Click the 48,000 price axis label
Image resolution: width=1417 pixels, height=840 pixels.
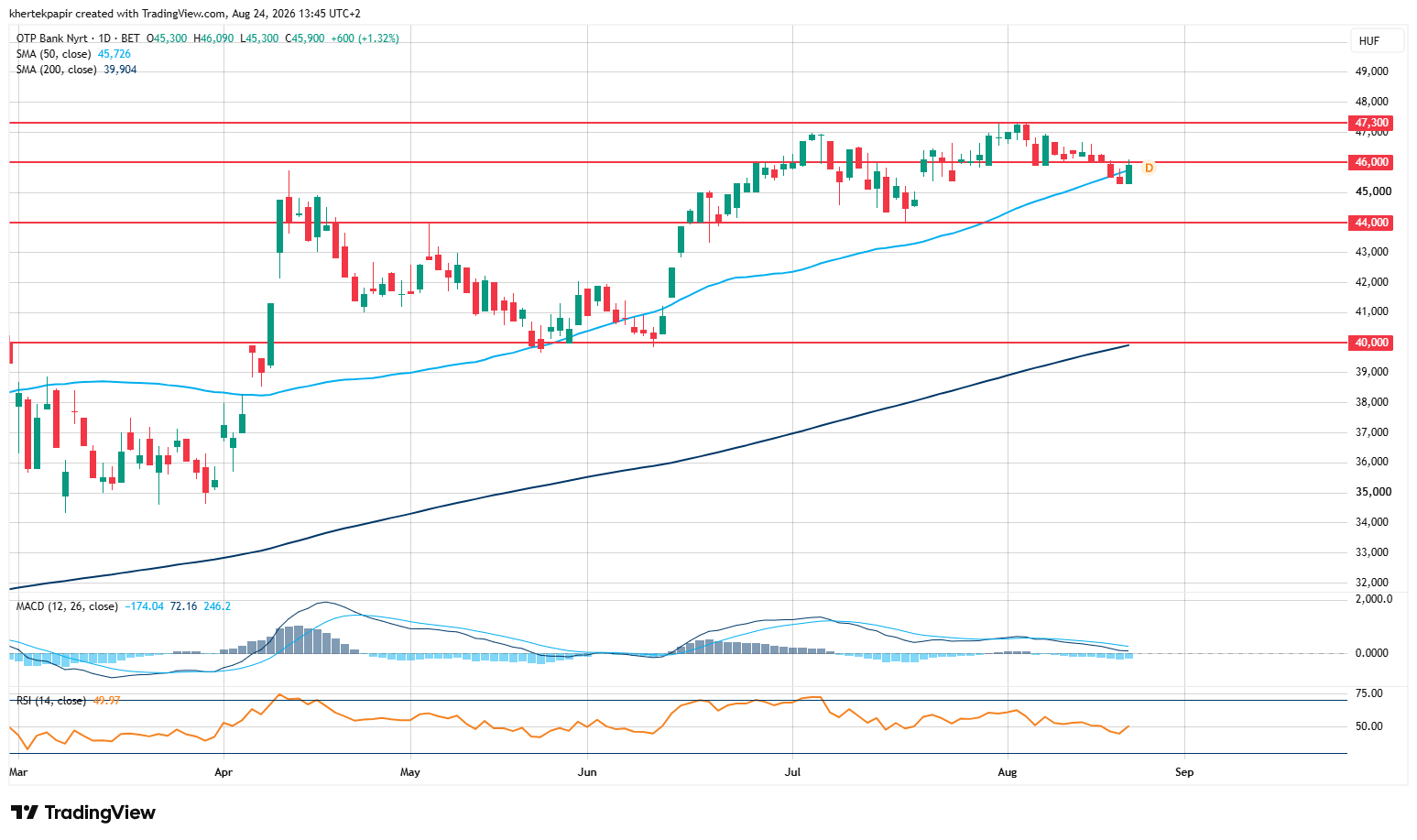pos(1372,102)
